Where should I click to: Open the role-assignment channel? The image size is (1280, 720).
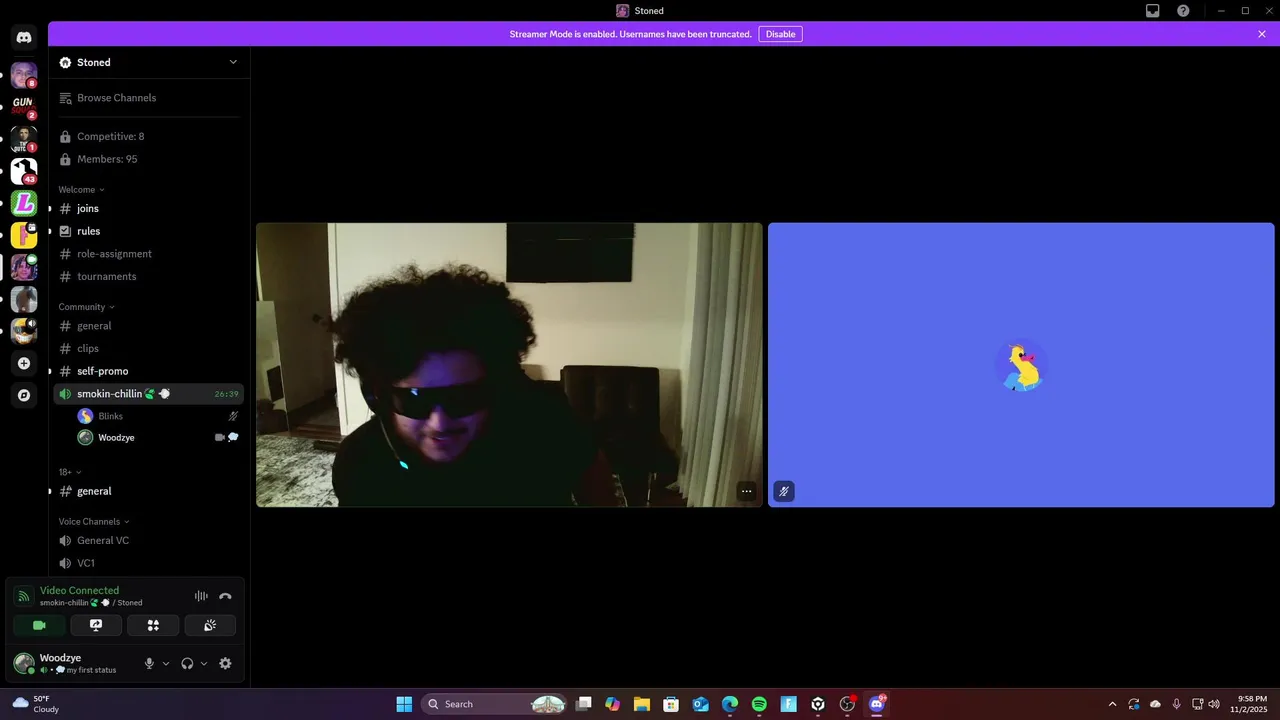148,254
